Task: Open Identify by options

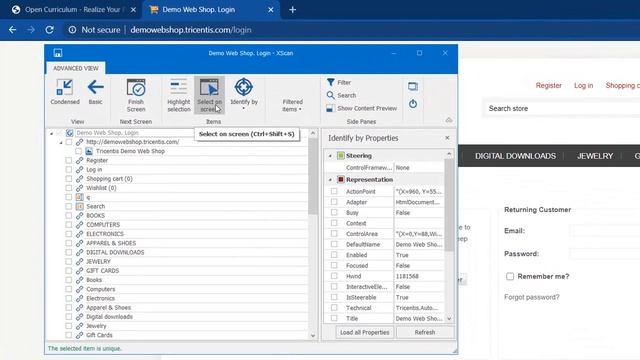Action: 244,94
